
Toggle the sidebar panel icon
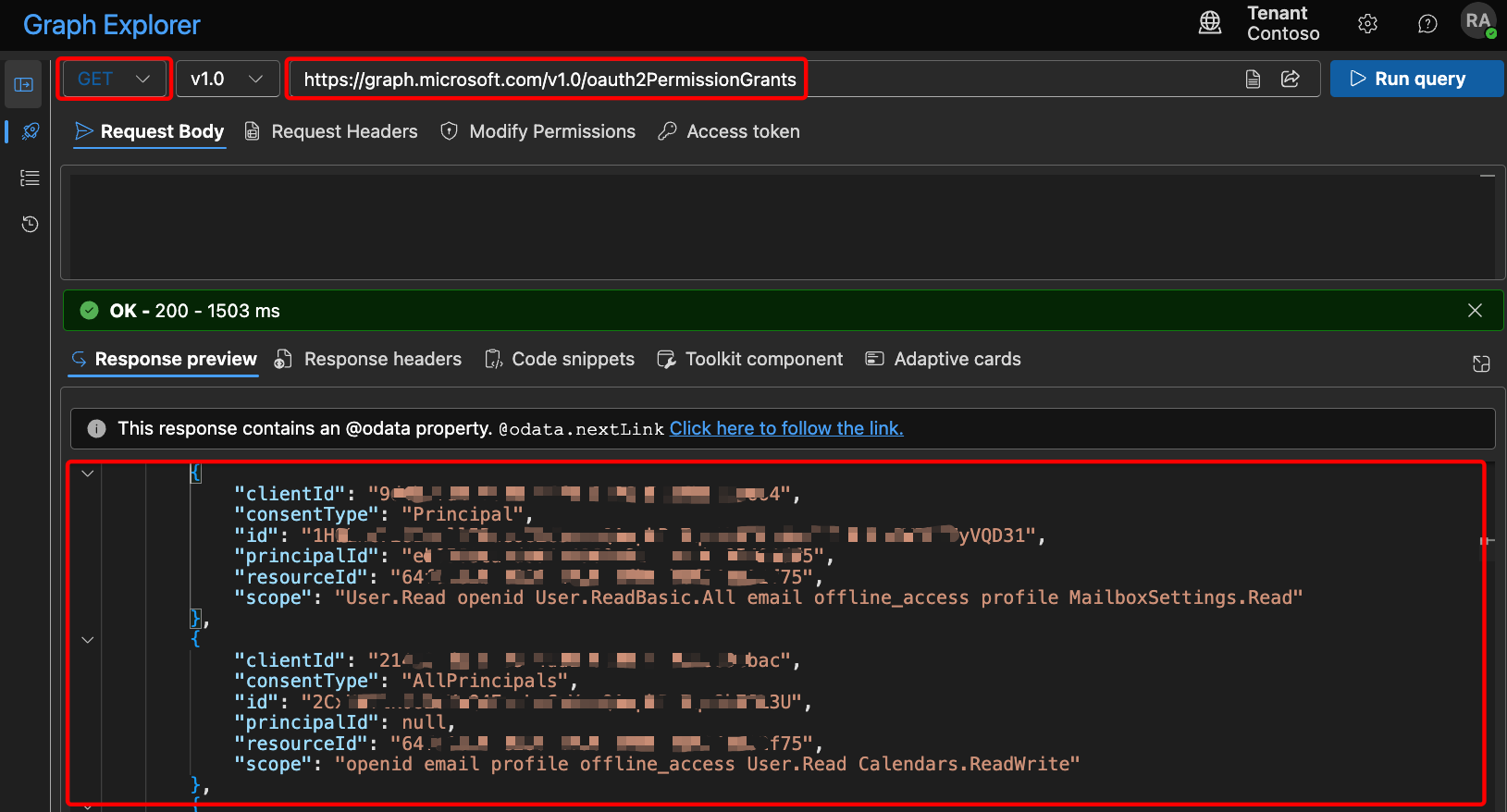tap(24, 85)
